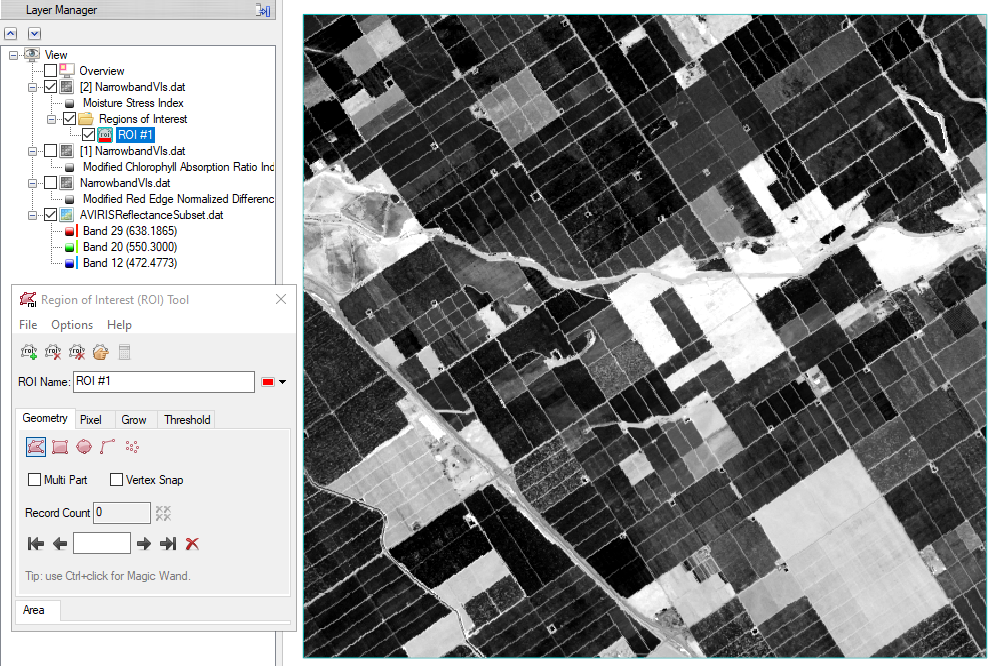The height and width of the screenshot is (666, 993).
Task: Collapse the AVIRISReflectanceSubset.dat layer tree
Action: pyautogui.click(x=33, y=215)
